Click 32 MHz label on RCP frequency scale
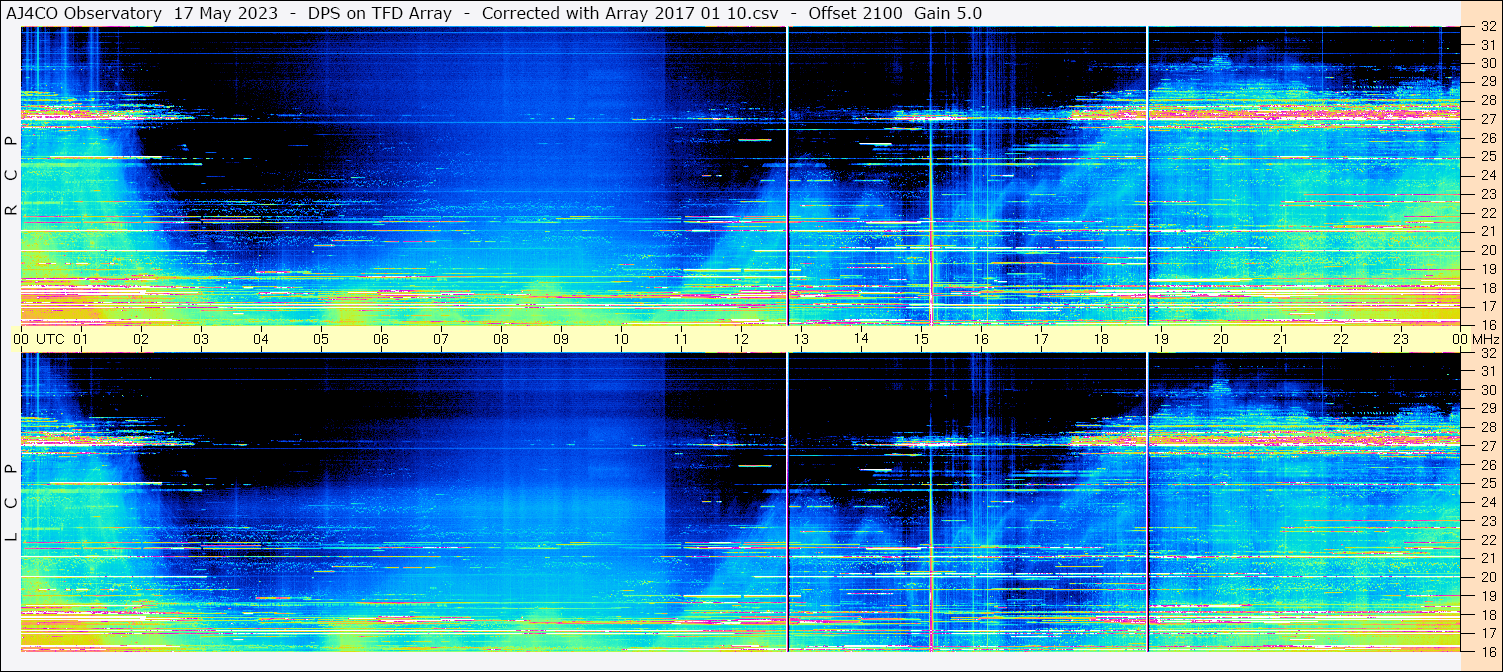1503x672 pixels. 1487,27
